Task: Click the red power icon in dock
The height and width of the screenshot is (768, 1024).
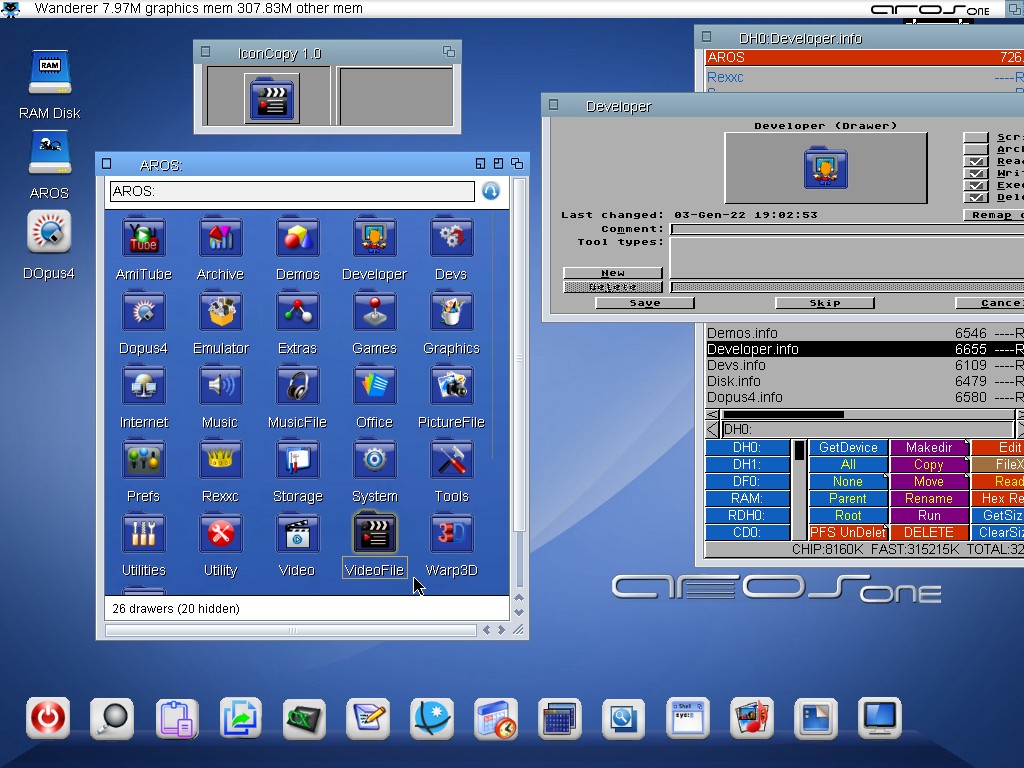Action: pos(48,718)
